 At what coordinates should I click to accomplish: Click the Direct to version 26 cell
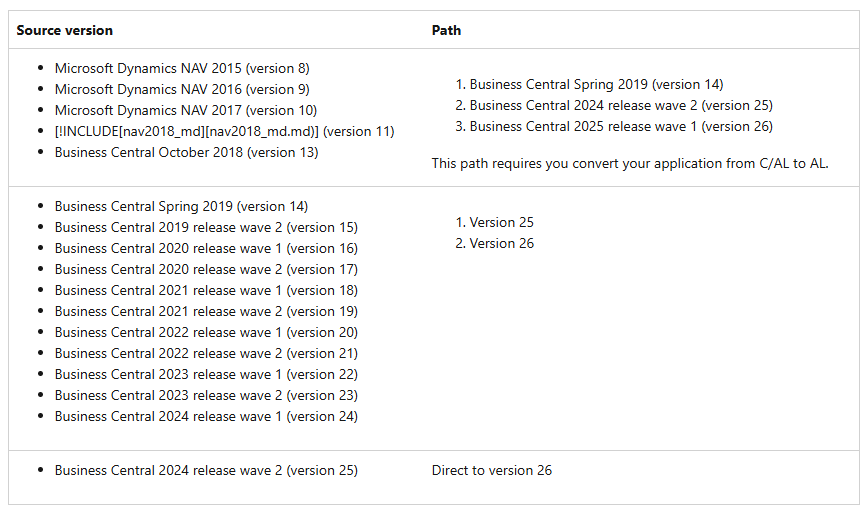[491, 470]
